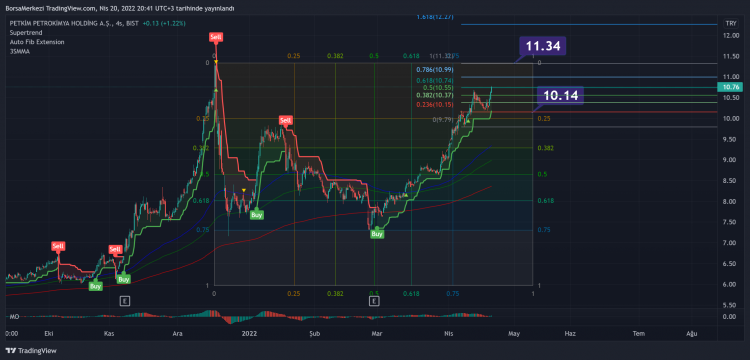Image resolution: width=750 pixels, height=360 pixels.
Task: Click the 12.00 price axis label
Action: click(730, 36)
